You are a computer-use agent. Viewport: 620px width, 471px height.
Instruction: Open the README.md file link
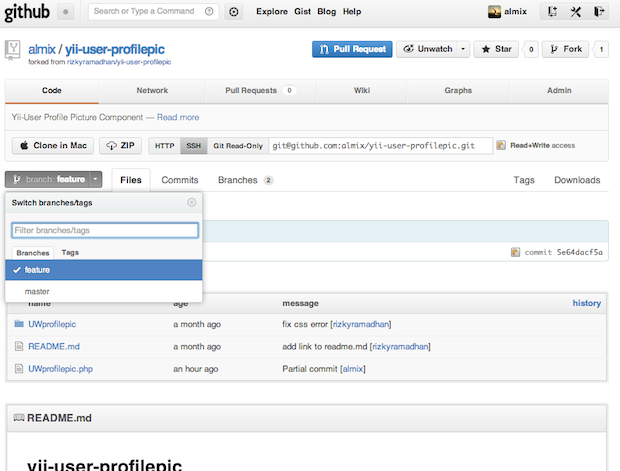click(x=54, y=346)
